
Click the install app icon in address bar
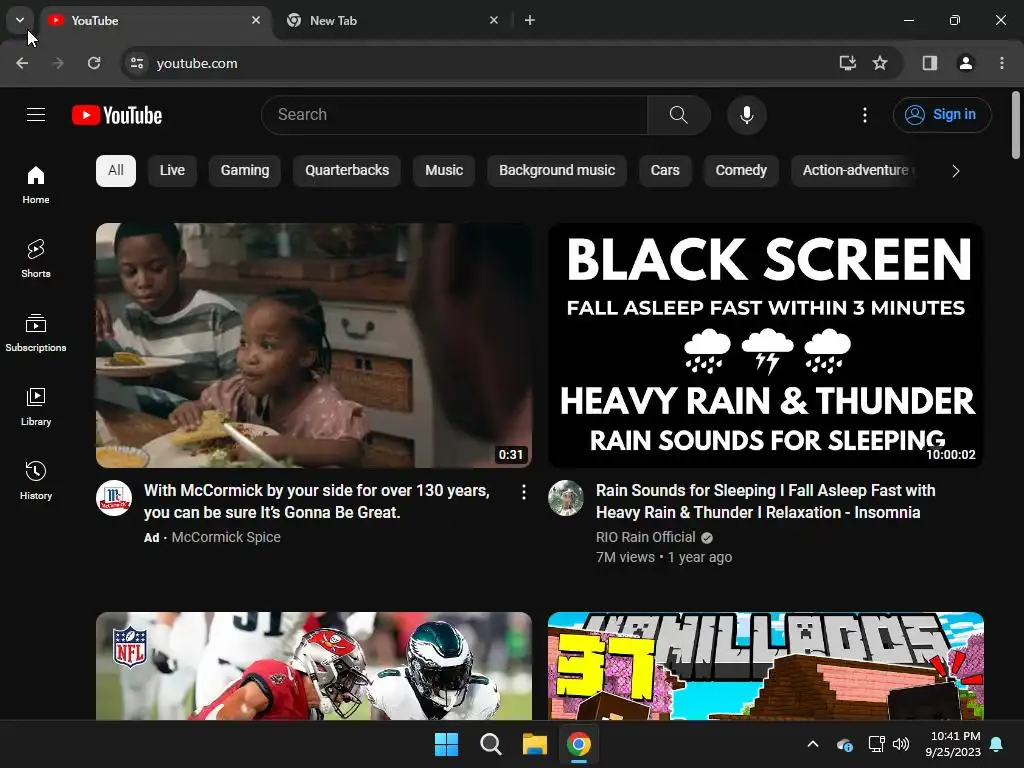pos(847,63)
